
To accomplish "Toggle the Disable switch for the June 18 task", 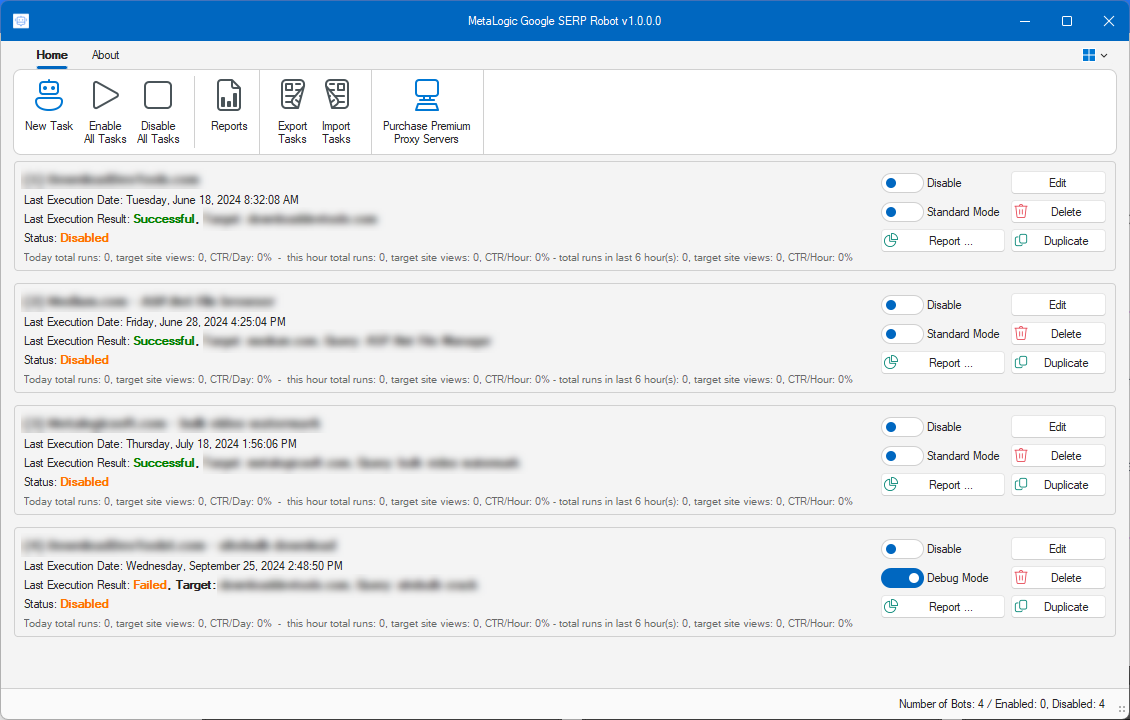I will coord(902,183).
